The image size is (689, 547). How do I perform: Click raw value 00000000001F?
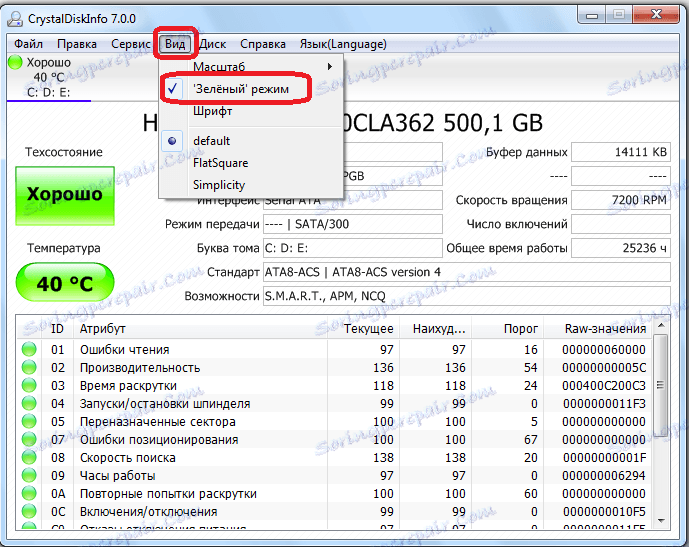(x=604, y=457)
